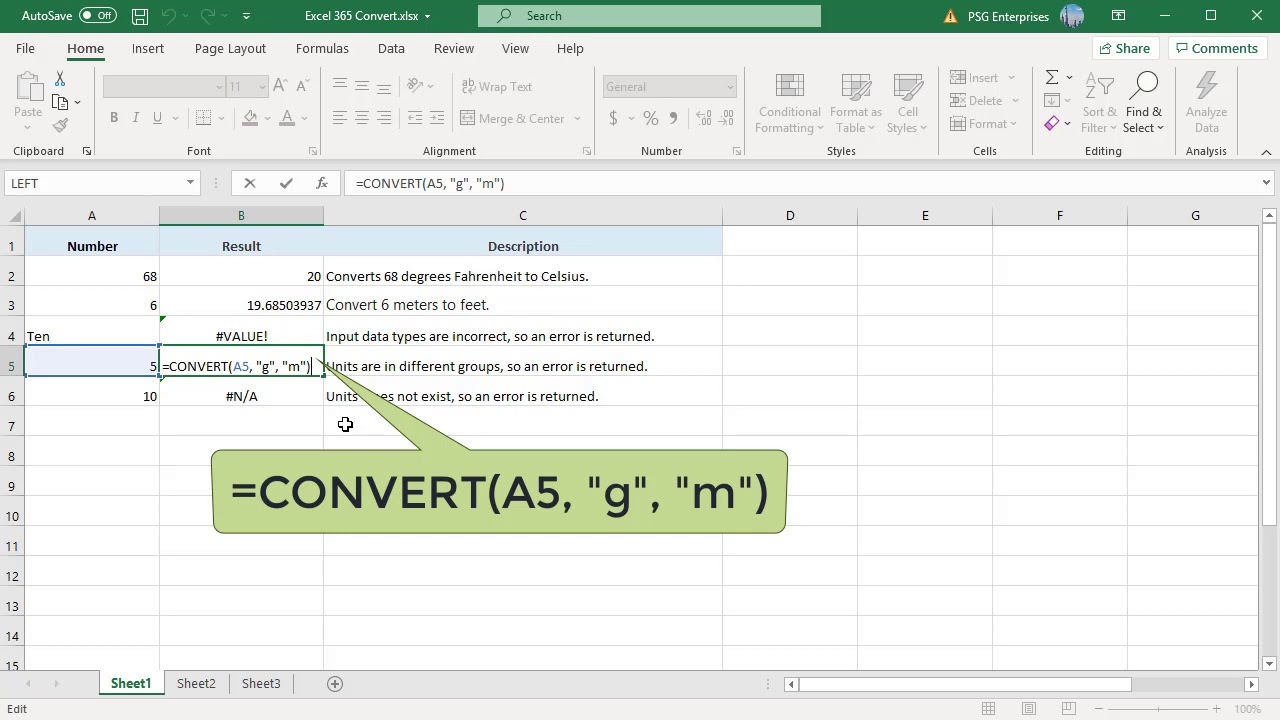The width and height of the screenshot is (1280, 720).
Task: Click Analyze Data
Action: (x=1206, y=104)
